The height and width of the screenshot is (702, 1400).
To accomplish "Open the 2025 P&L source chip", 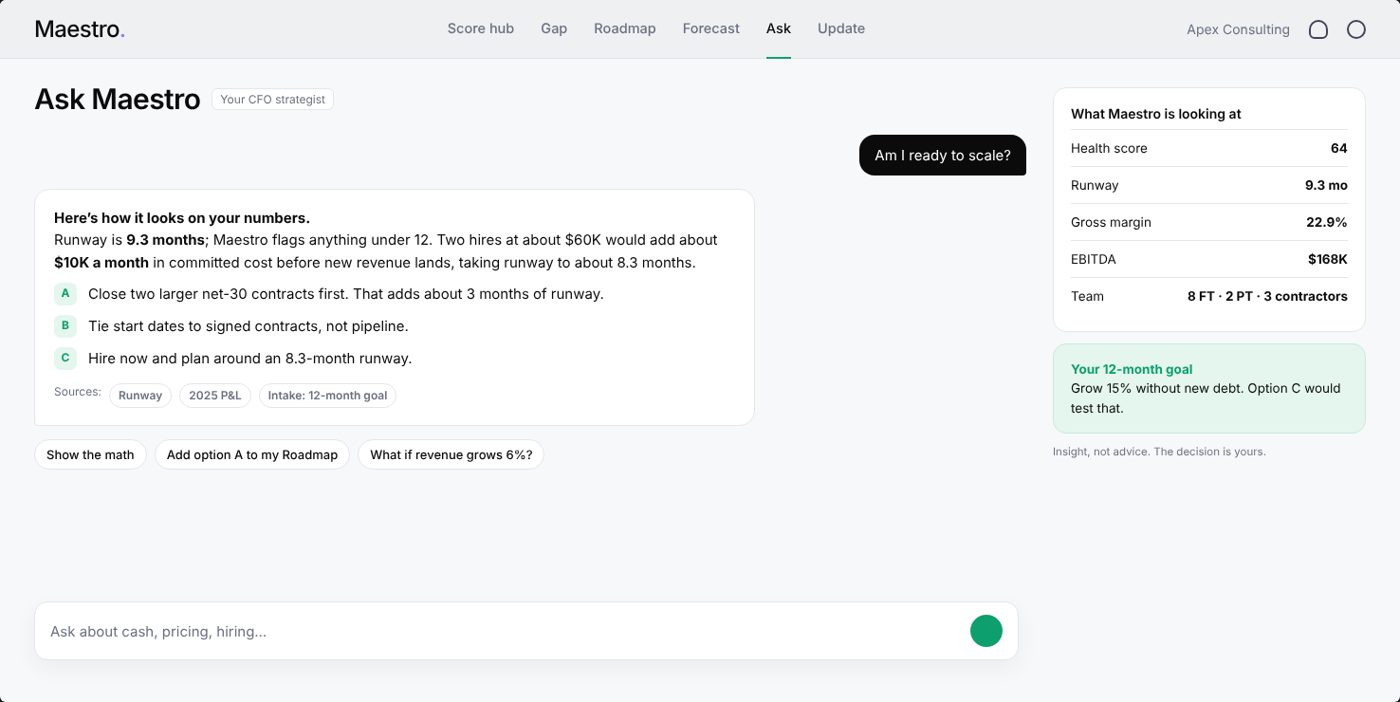I will 215,395.
